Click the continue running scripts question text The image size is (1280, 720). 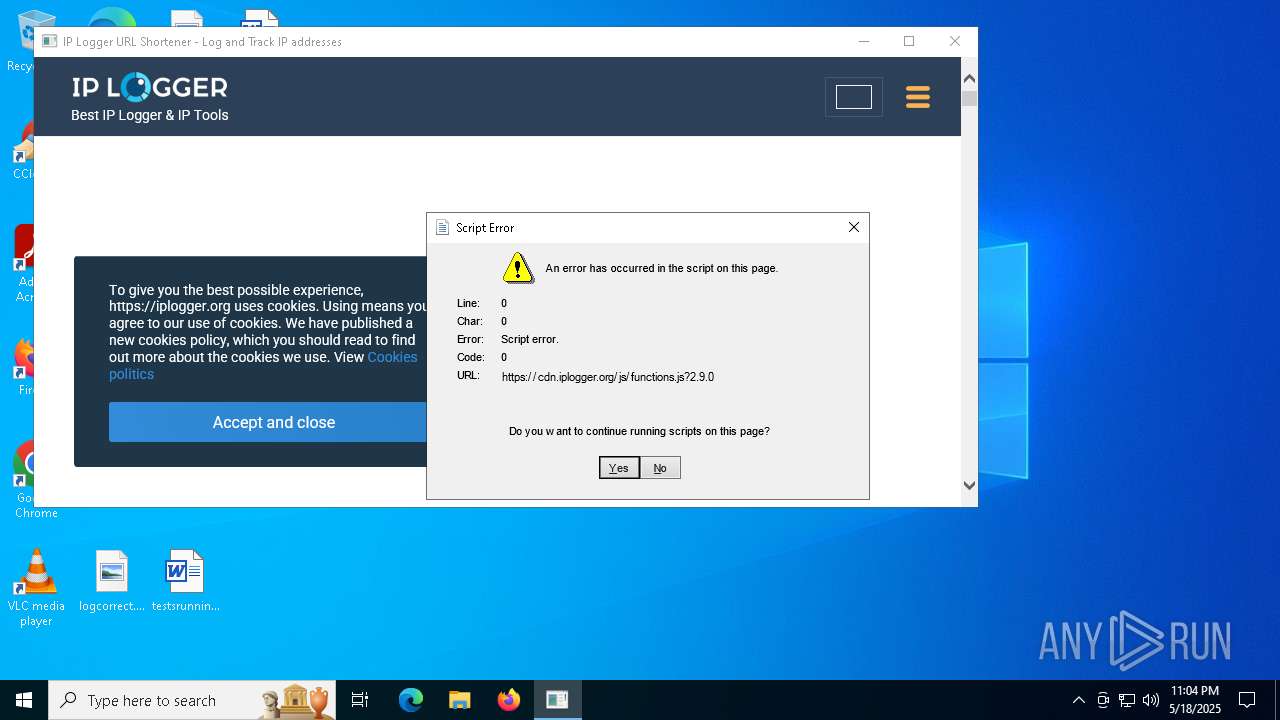pyautogui.click(x=639, y=431)
